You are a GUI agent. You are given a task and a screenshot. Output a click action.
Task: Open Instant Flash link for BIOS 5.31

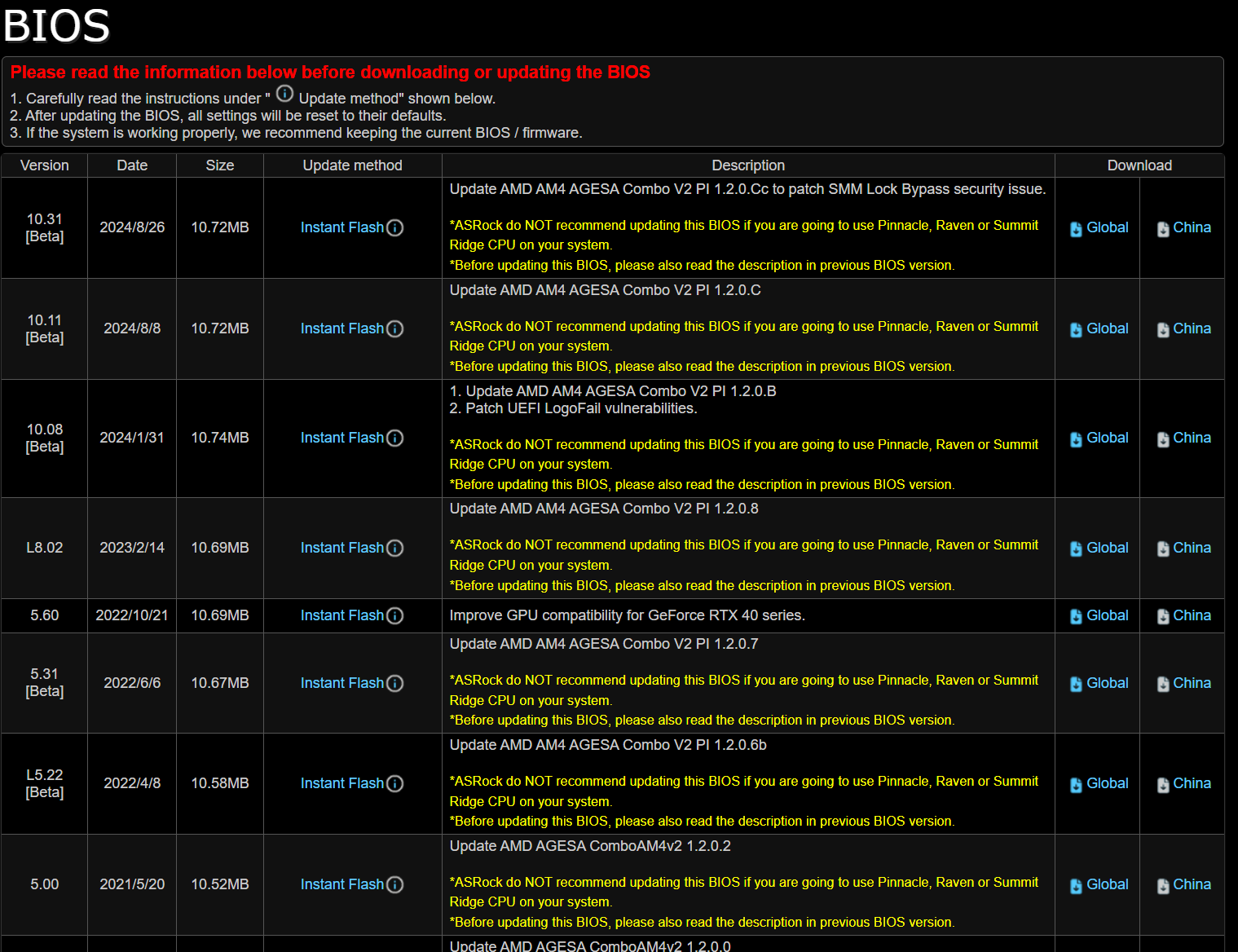341,683
